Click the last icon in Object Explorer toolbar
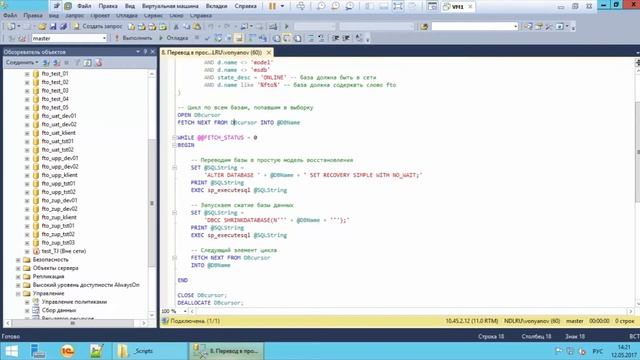This screenshot has width=640, height=360. click(x=98, y=62)
